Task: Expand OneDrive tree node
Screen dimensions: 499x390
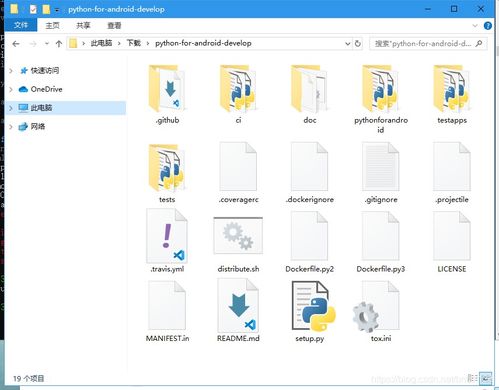Action: tap(11, 89)
